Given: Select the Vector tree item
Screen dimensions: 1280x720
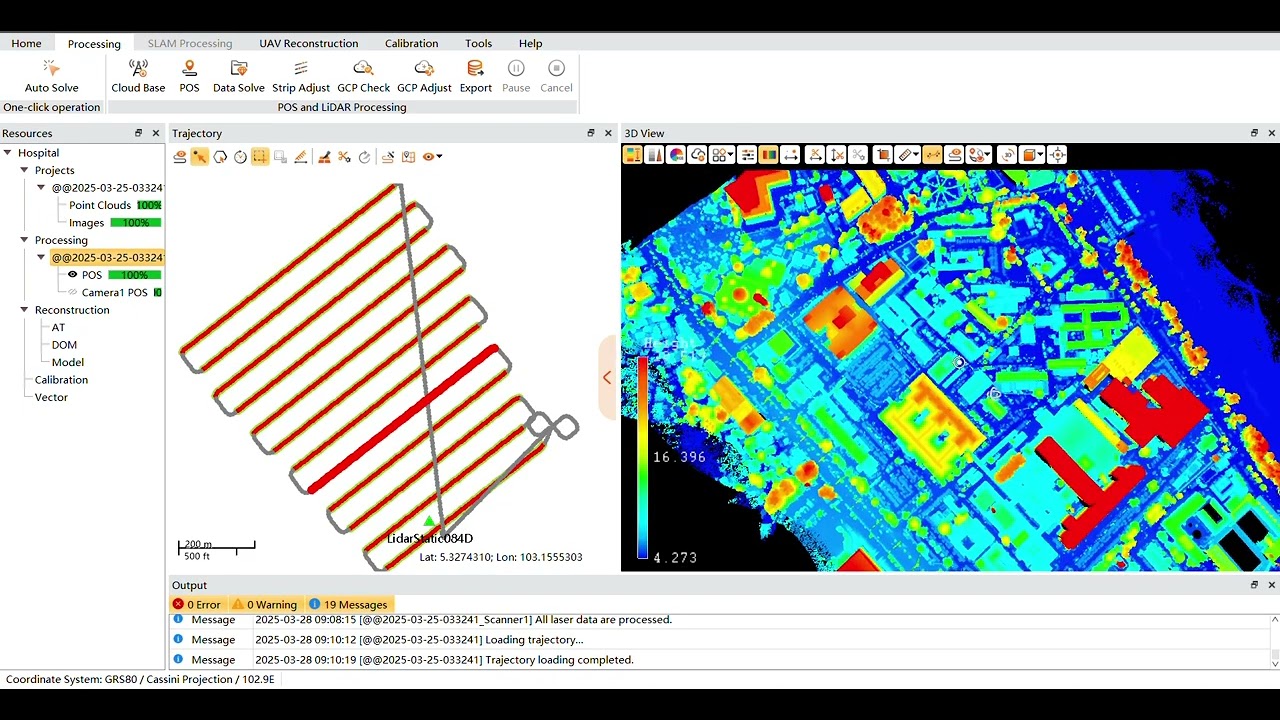Looking at the screenshot, I should (51, 397).
